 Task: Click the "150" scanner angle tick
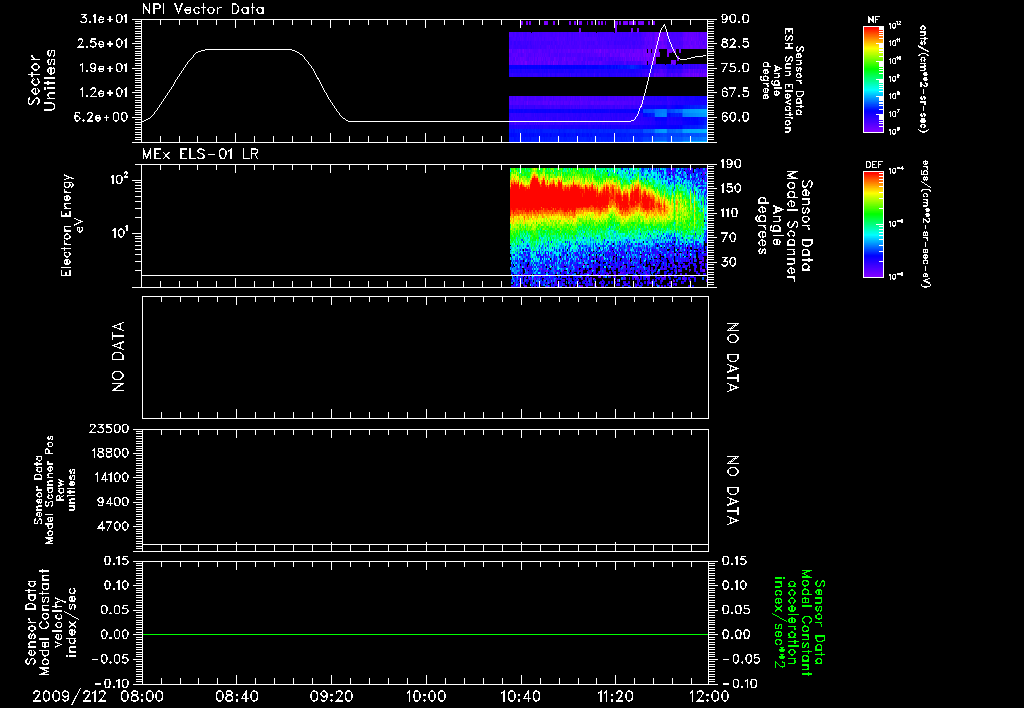[x=731, y=188]
